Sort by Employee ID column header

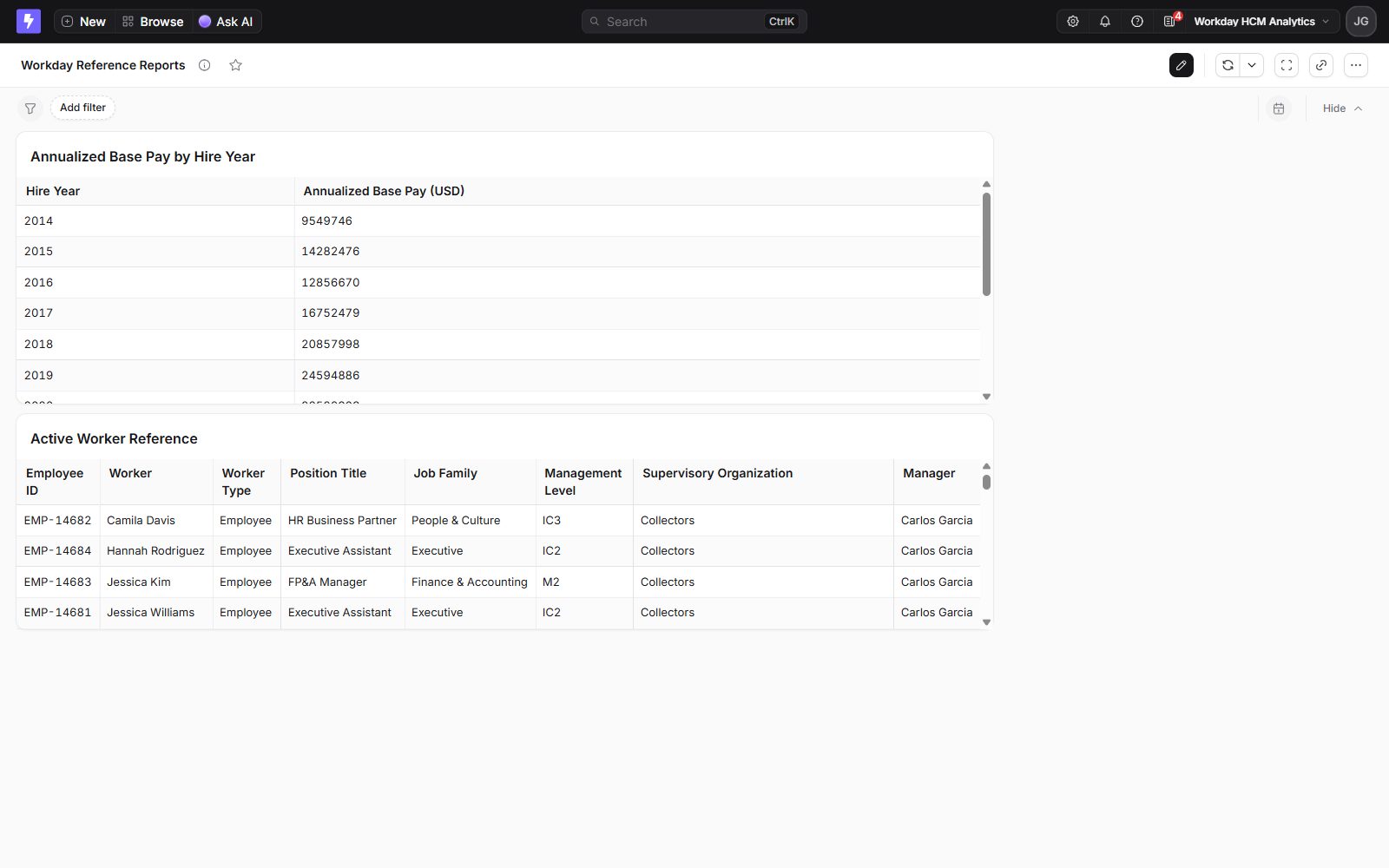click(58, 482)
